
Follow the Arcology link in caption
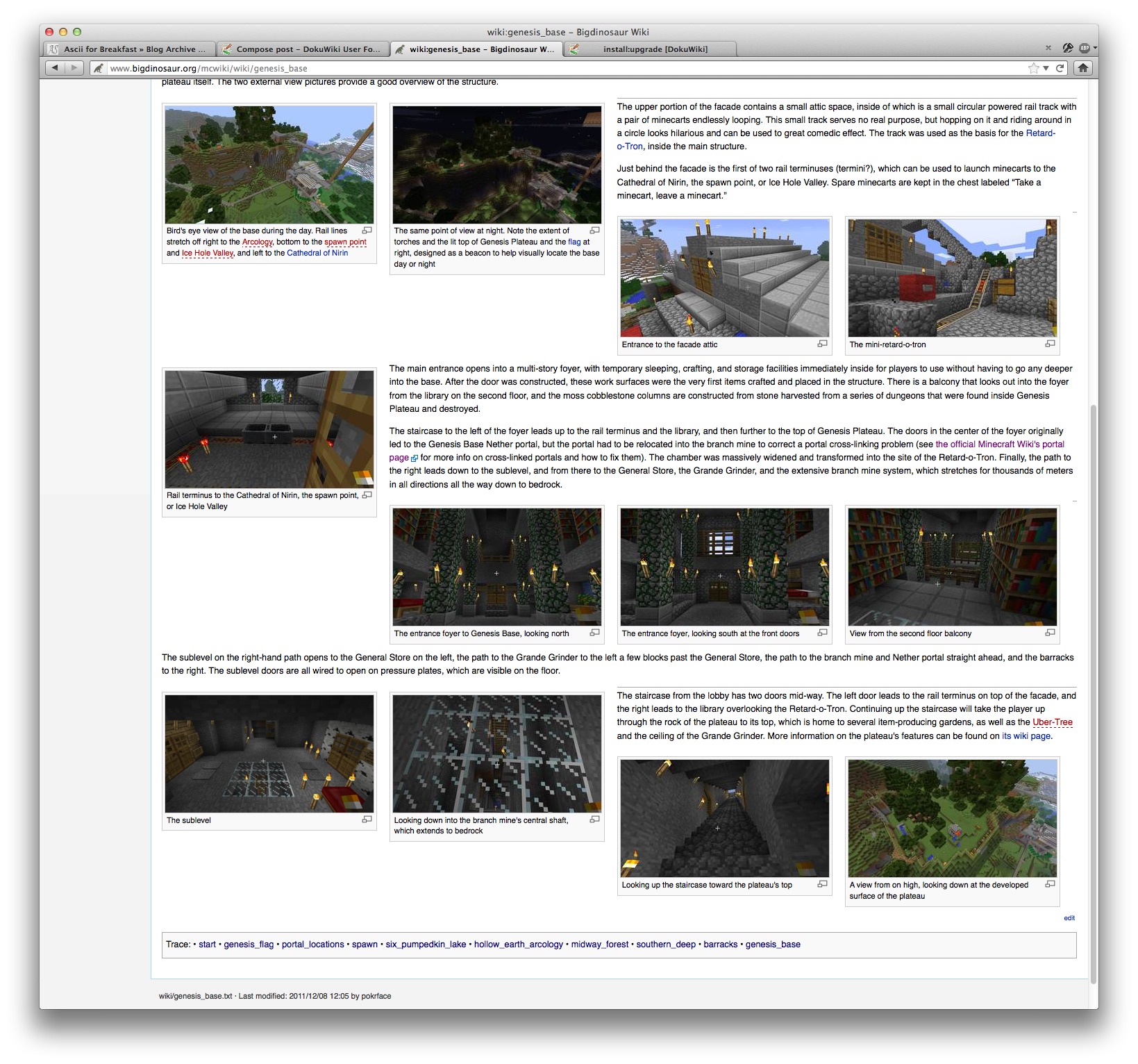[257, 242]
